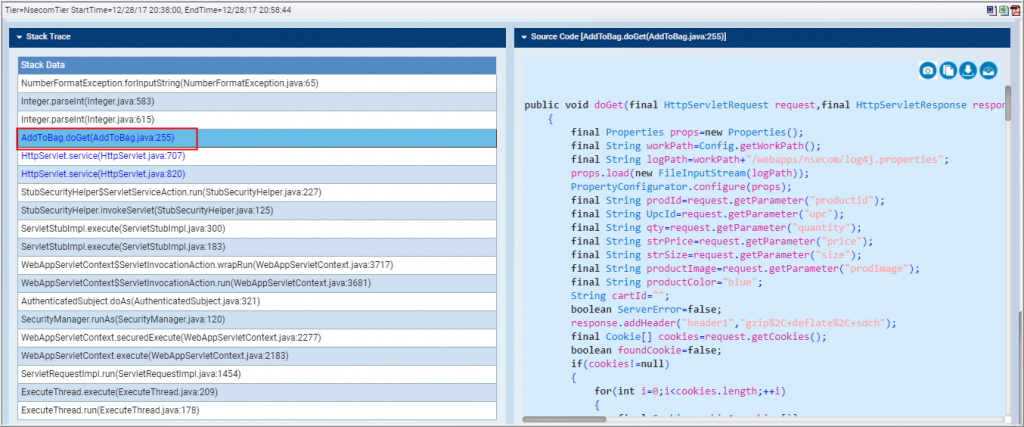Select ServletStubImpl.execute(ServletStubImpl.java:183) row
The image size is (1024, 427).
pos(257,247)
